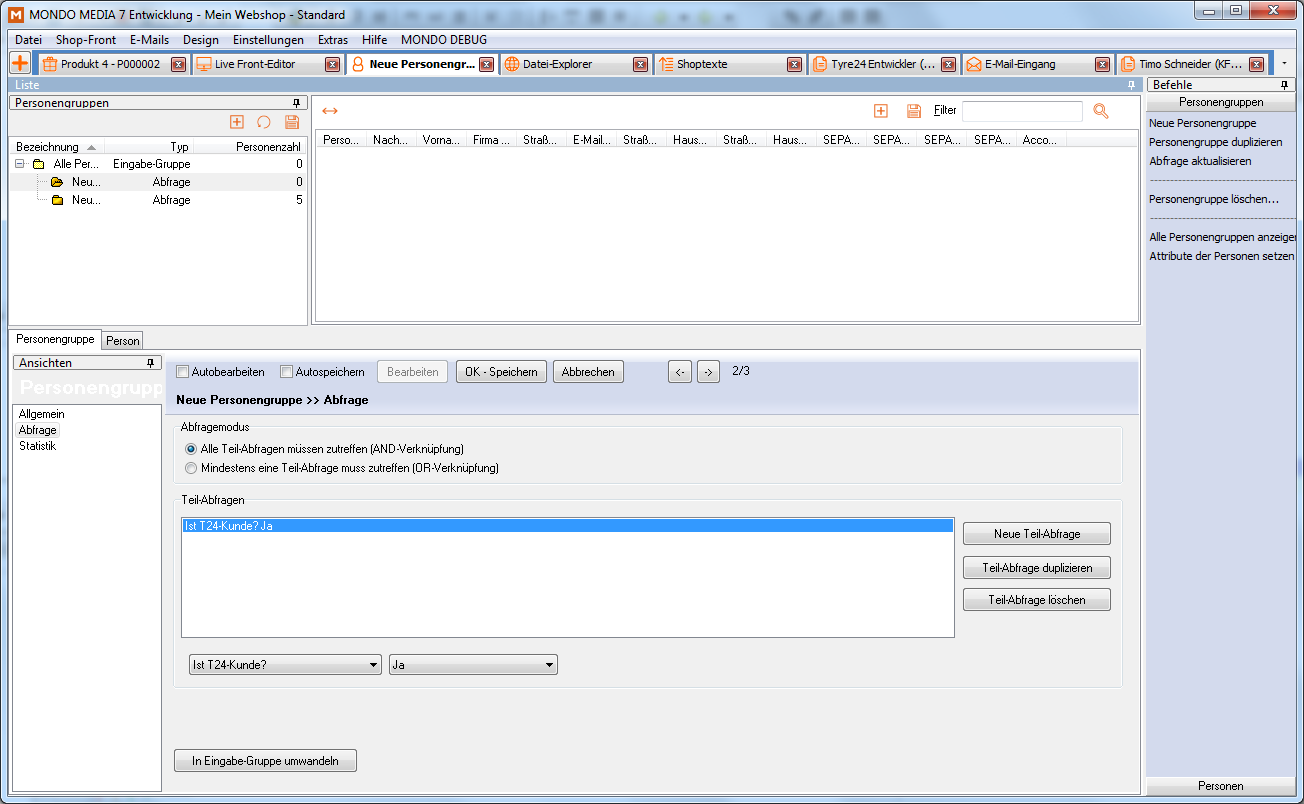
Task: Select the OR-Verknüpfung radio option
Action: click(192, 468)
